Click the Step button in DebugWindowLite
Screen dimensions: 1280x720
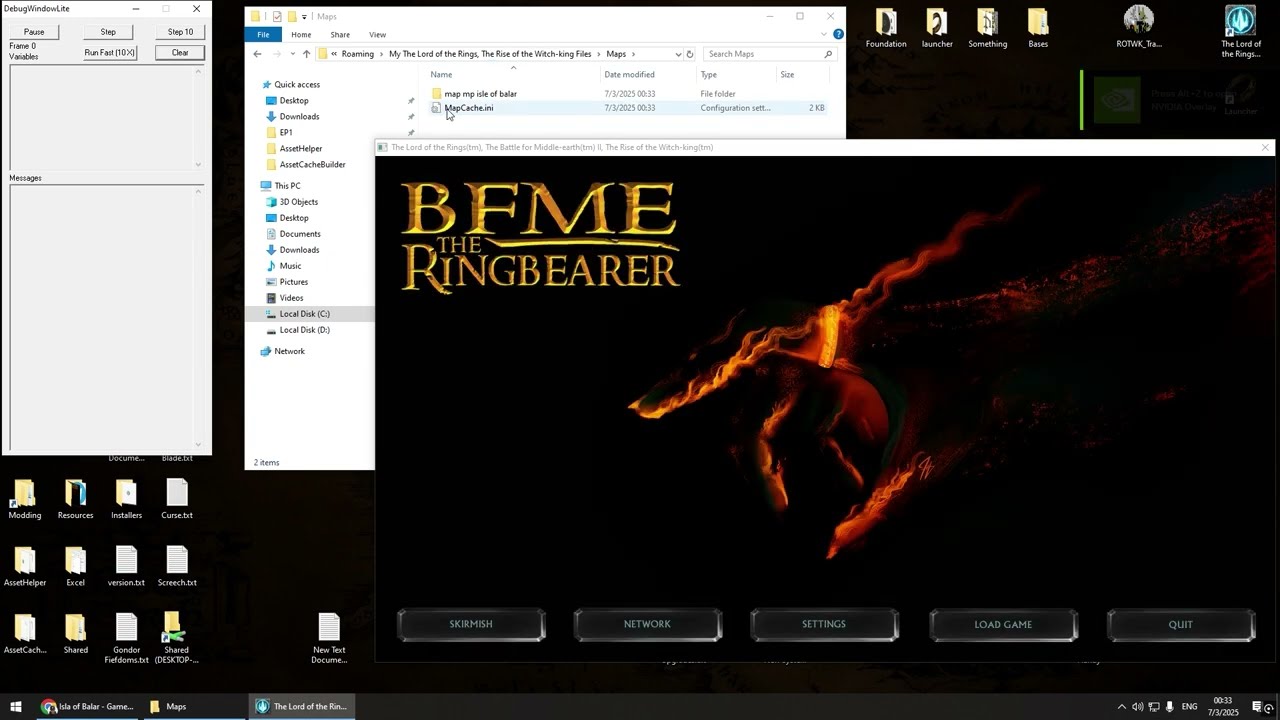(108, 32)
